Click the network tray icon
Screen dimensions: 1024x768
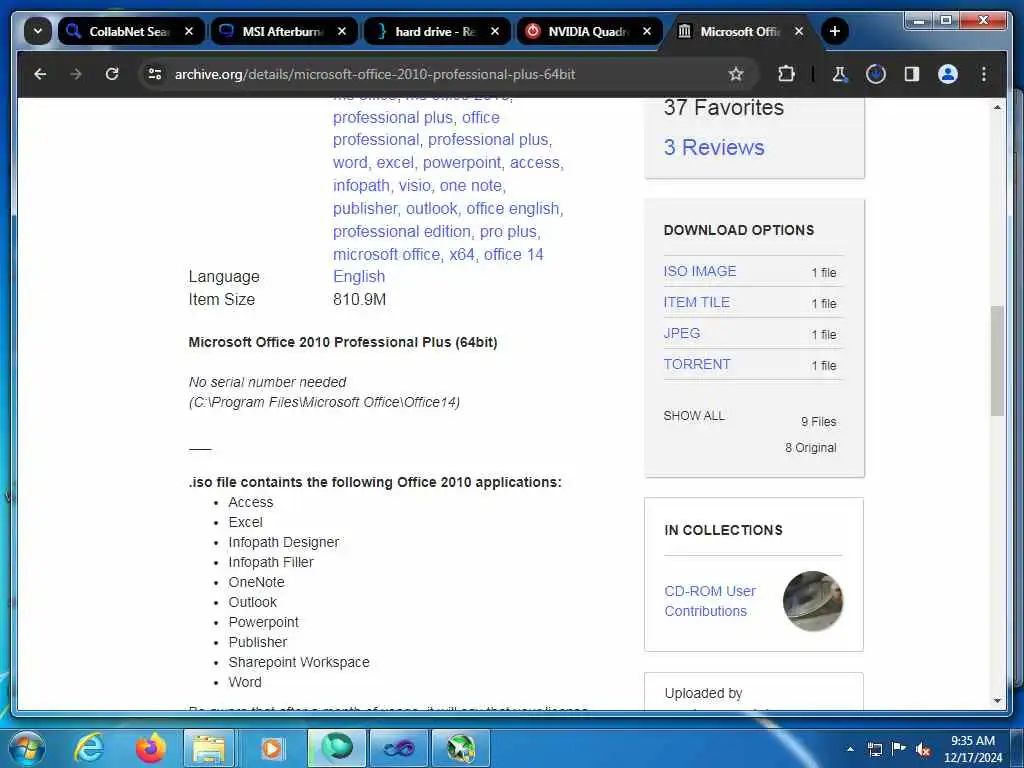[874, 749]
